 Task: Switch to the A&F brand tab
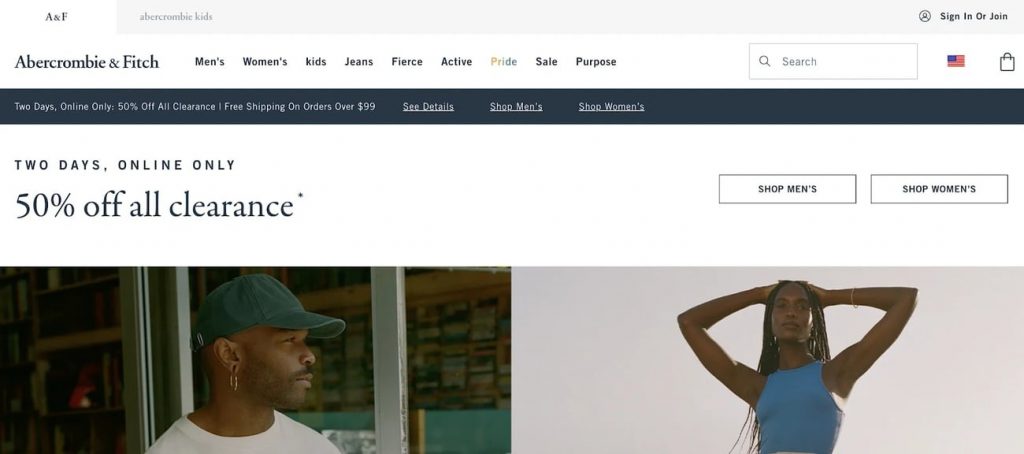click(x=56, y=16)
